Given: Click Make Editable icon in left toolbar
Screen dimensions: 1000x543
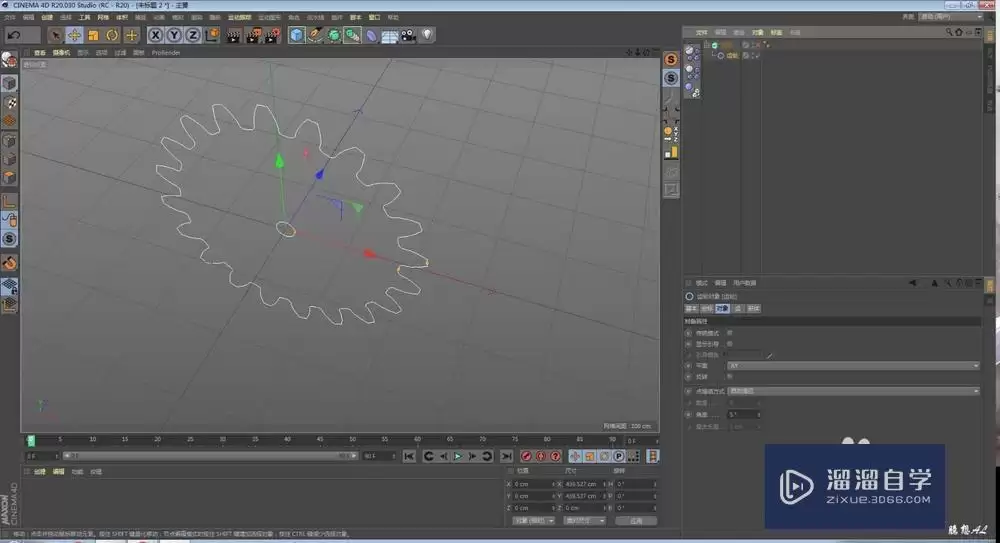Looking at the screenshot, I should point(9,59).
